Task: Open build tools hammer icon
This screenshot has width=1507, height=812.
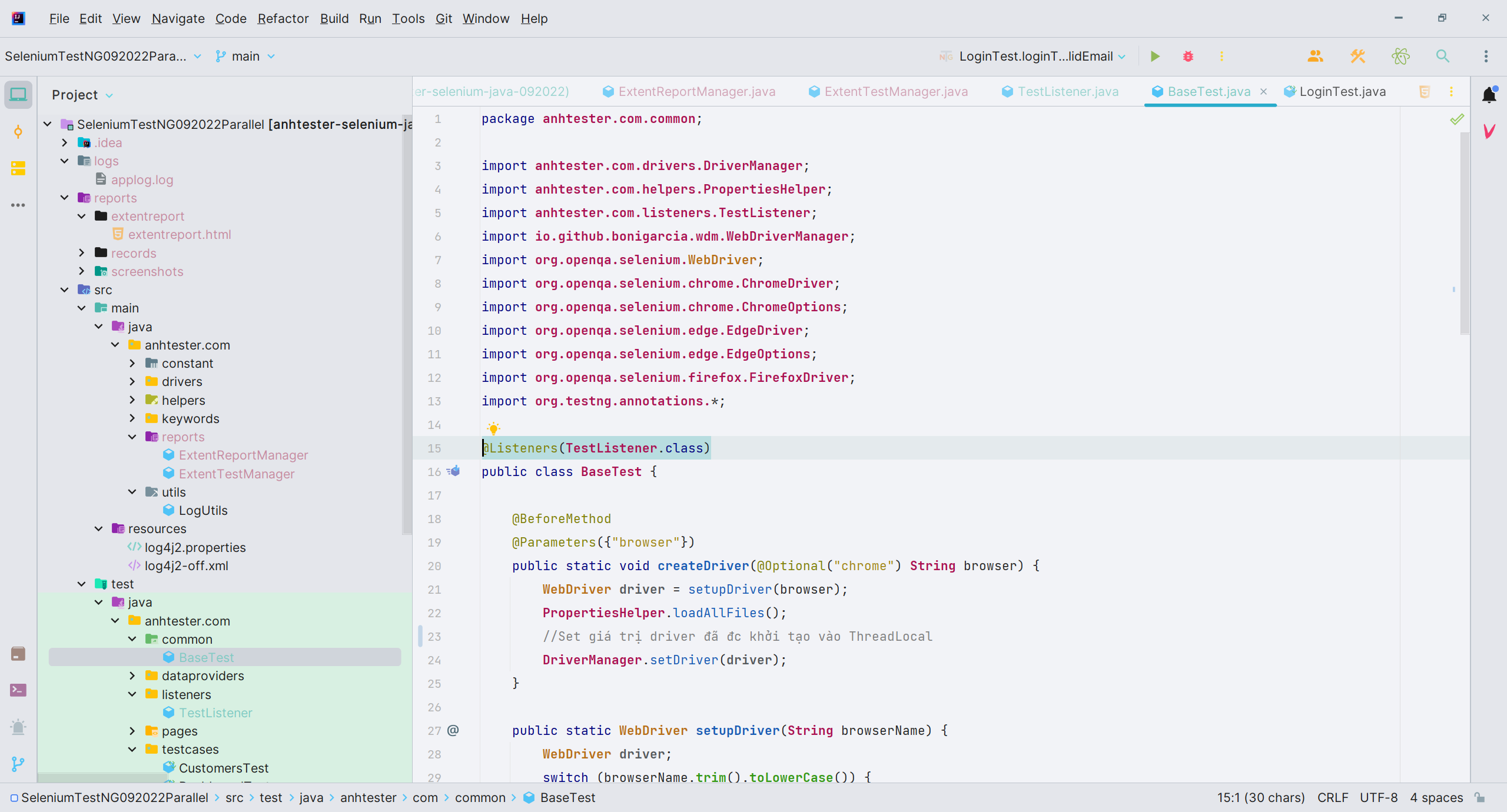Action: [x=1357, y=56]
